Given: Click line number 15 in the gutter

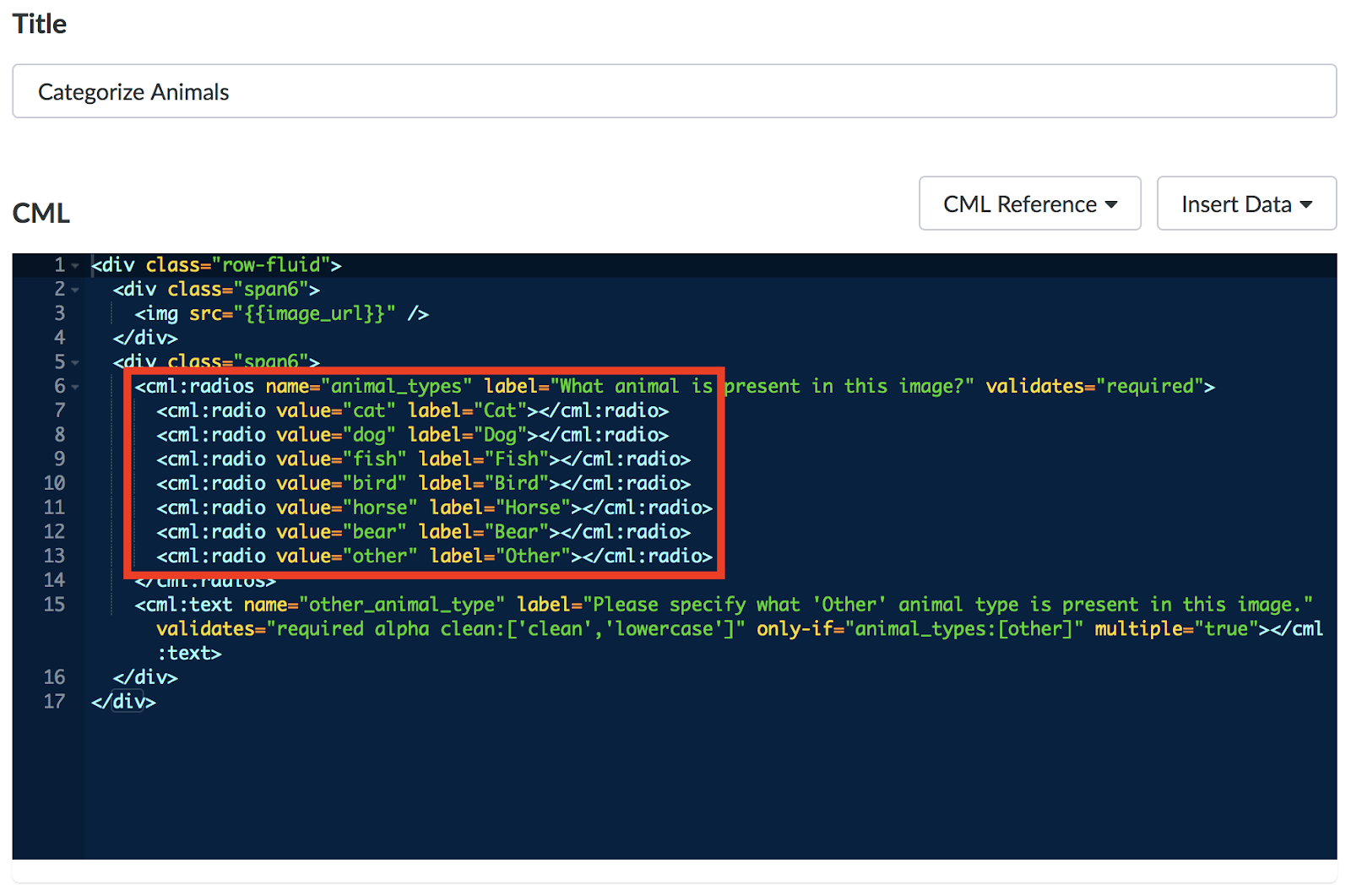Looking at the screenshot, I should point(54,605).
